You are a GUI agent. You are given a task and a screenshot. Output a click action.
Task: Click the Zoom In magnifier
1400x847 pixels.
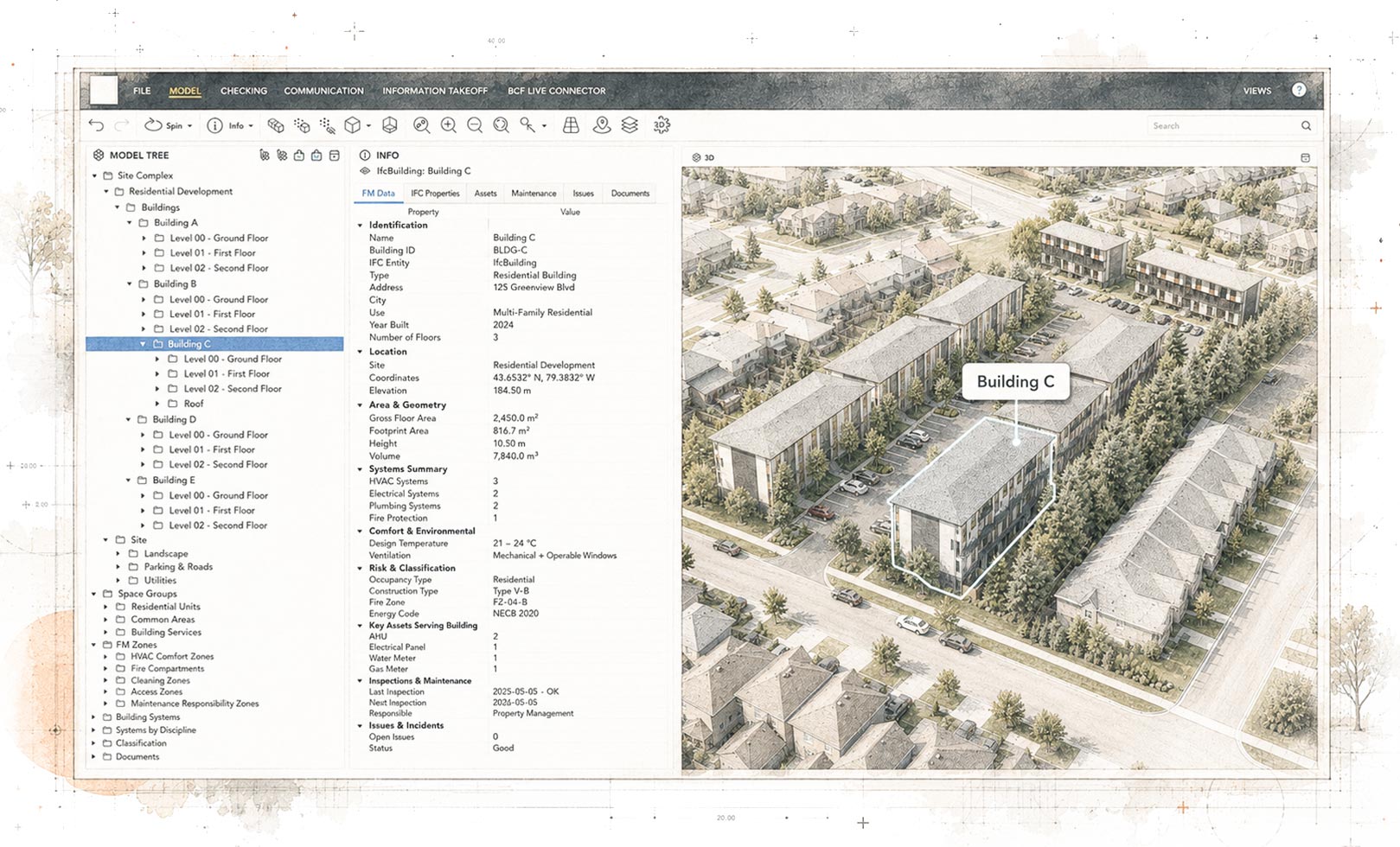(448, 125)
